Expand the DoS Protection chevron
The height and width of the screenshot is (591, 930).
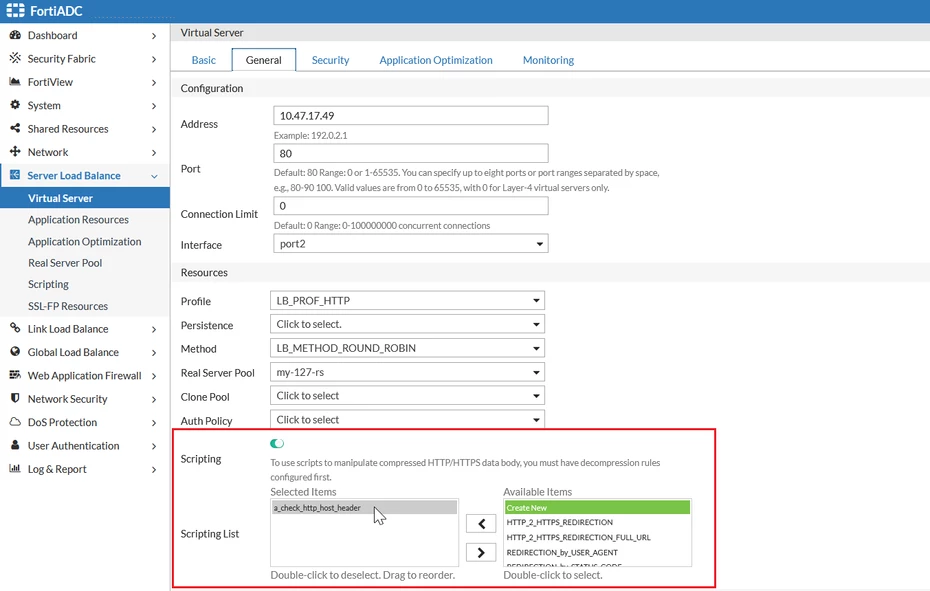click(154, 422)
